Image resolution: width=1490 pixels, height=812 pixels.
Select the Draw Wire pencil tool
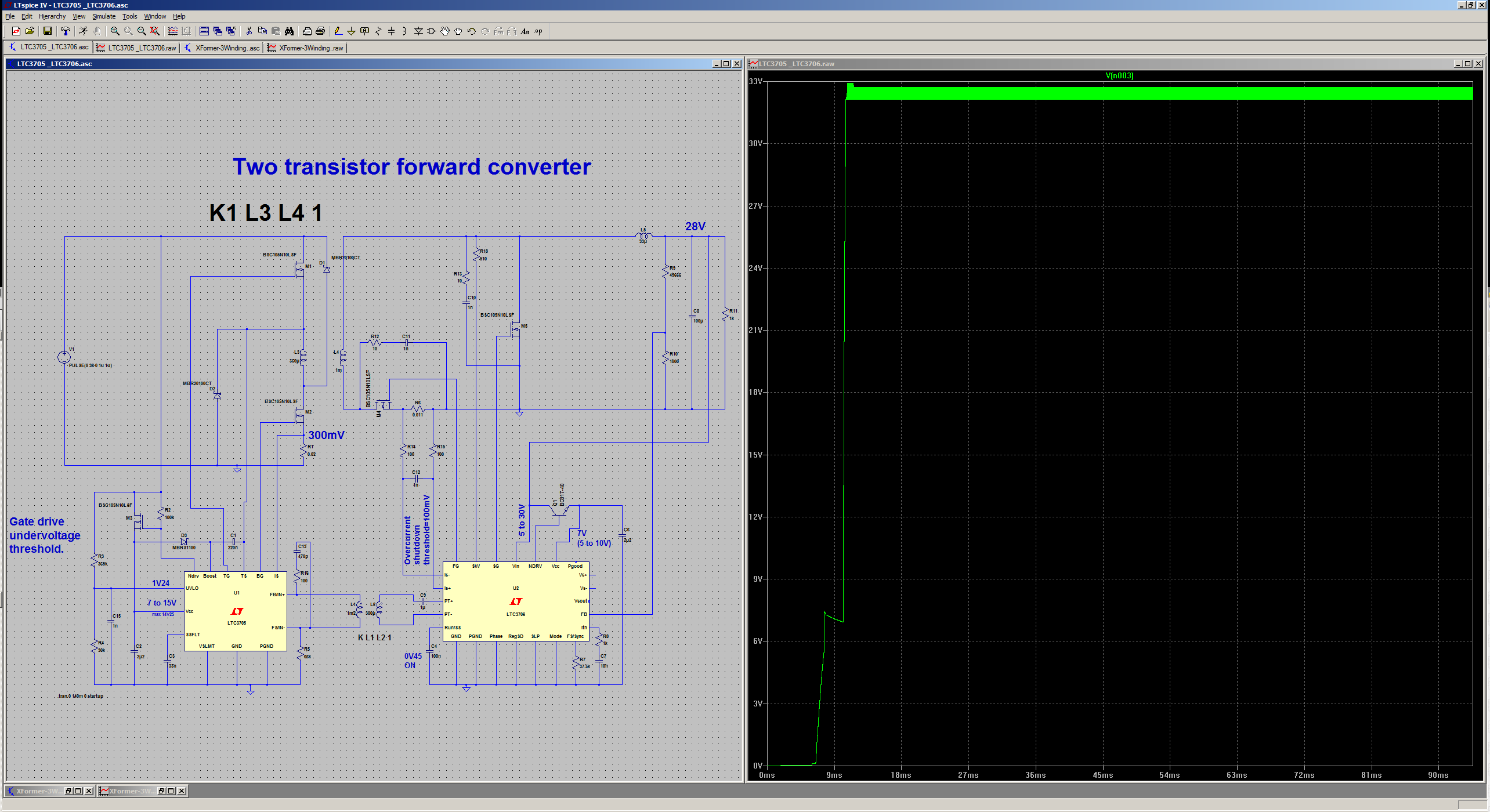coord(338,31)
